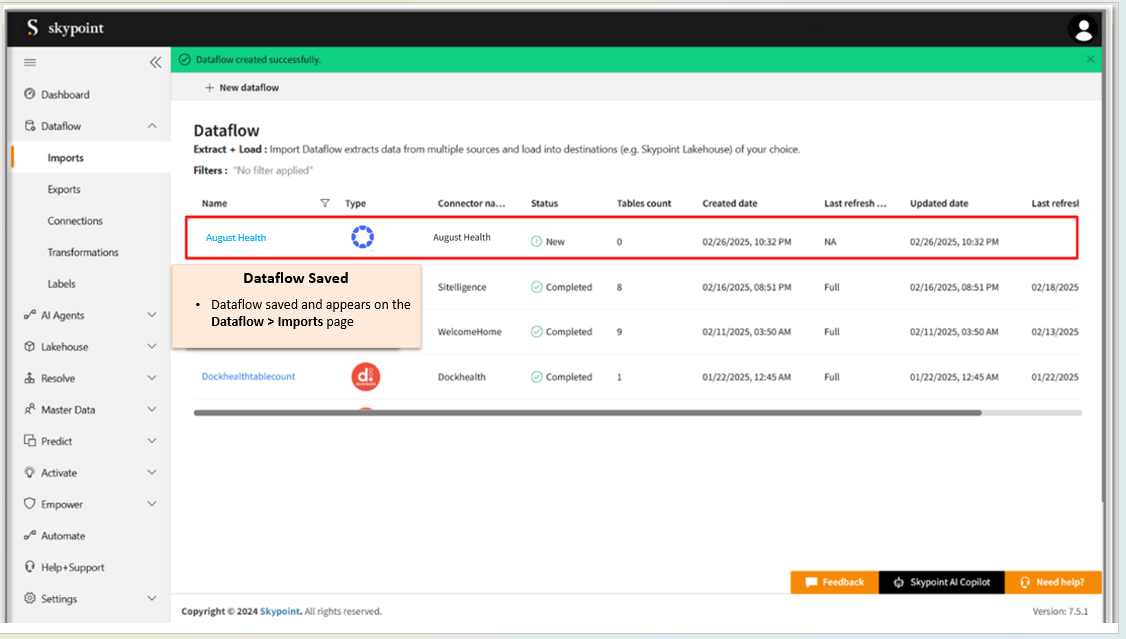The image size is (1126, 639).
Task: Click the Automate sidebar icon
Action: [29, 535]
